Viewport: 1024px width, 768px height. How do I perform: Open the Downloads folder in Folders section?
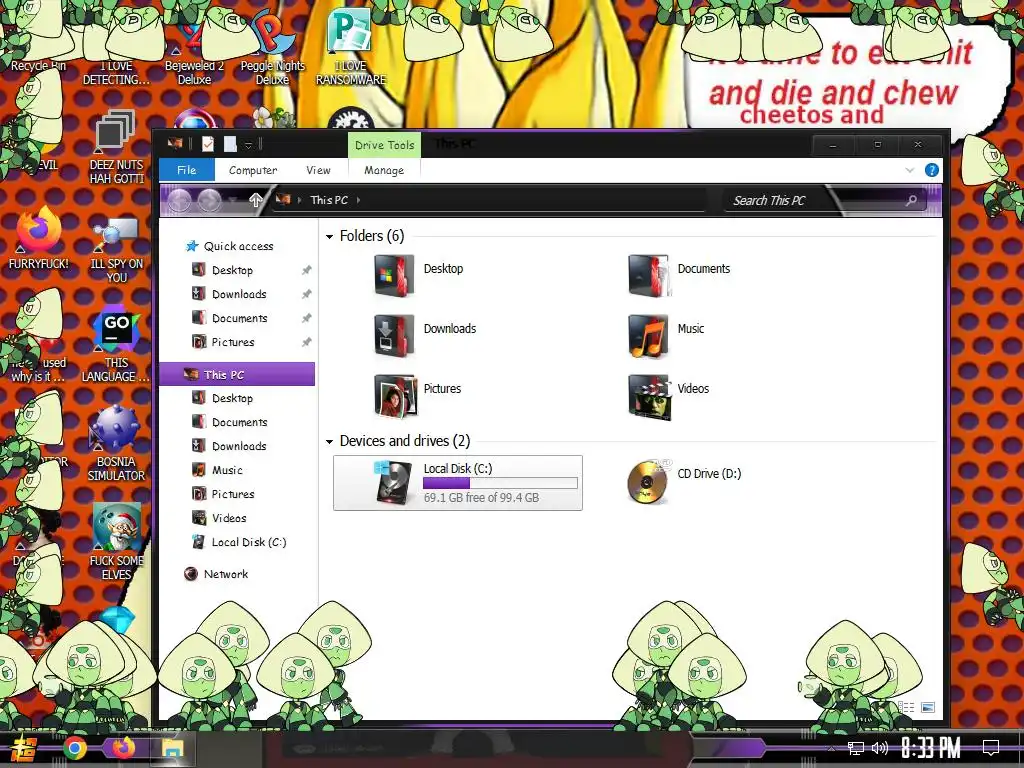point(424,336)
